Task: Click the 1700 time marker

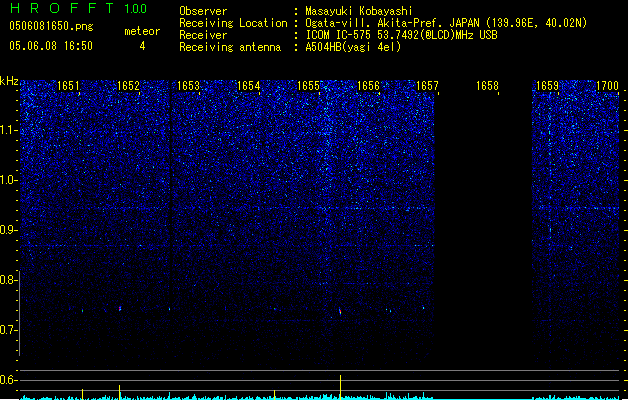Action: tap(607, 86)
